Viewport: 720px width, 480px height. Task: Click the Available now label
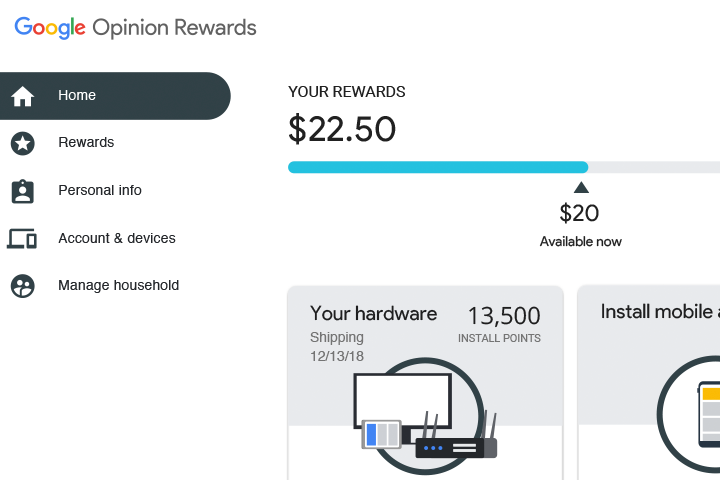point(581,242)
